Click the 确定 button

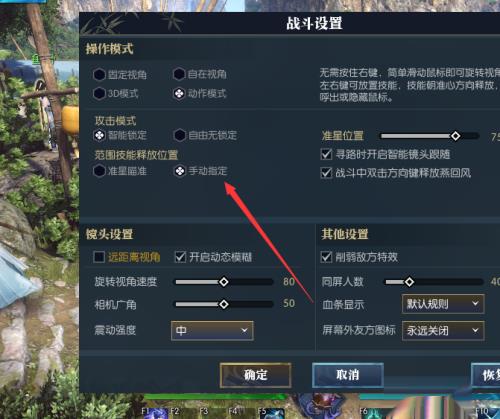[x=255, y=375]
